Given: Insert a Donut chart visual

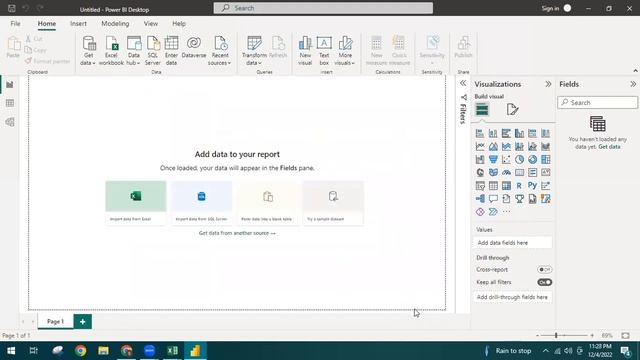Looking at the screenshot, I should pyautogui.click(x=532, y=159).
